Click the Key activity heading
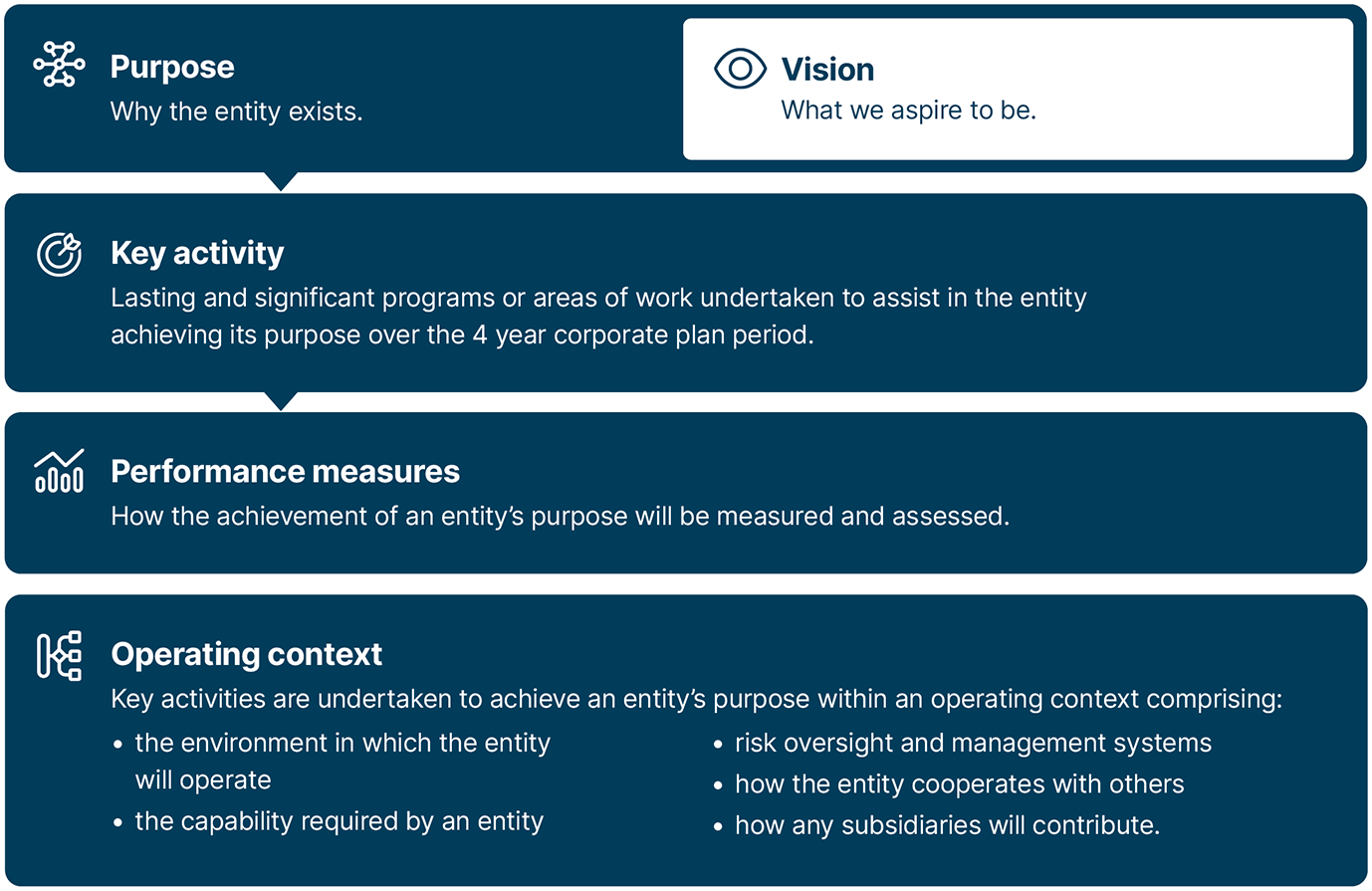 [x=197, y=253]
